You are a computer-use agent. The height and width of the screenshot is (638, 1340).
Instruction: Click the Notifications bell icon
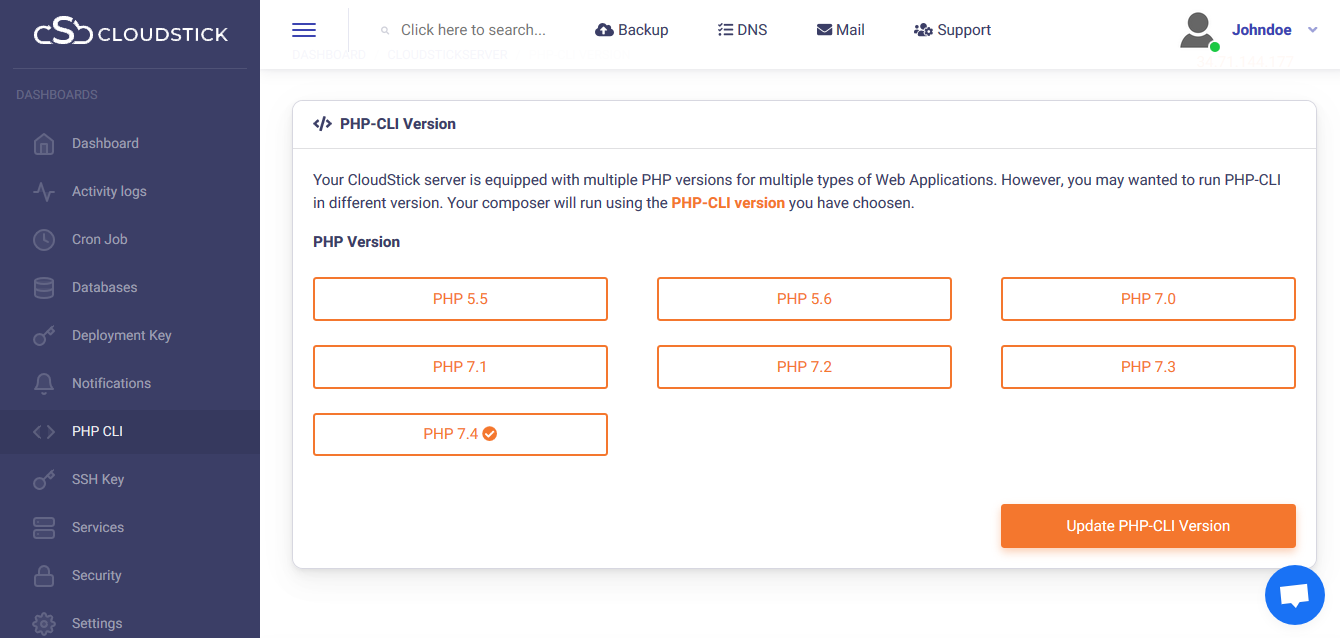44,384
